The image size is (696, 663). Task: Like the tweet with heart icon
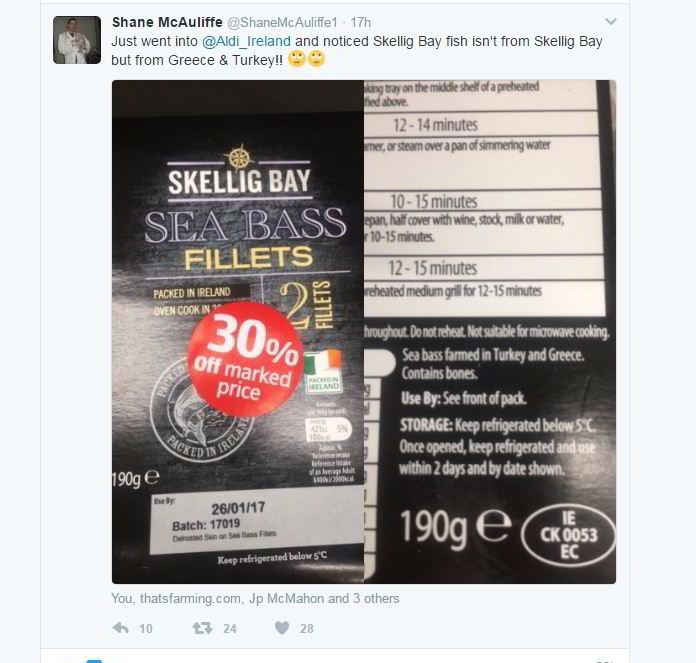[282, 627]
